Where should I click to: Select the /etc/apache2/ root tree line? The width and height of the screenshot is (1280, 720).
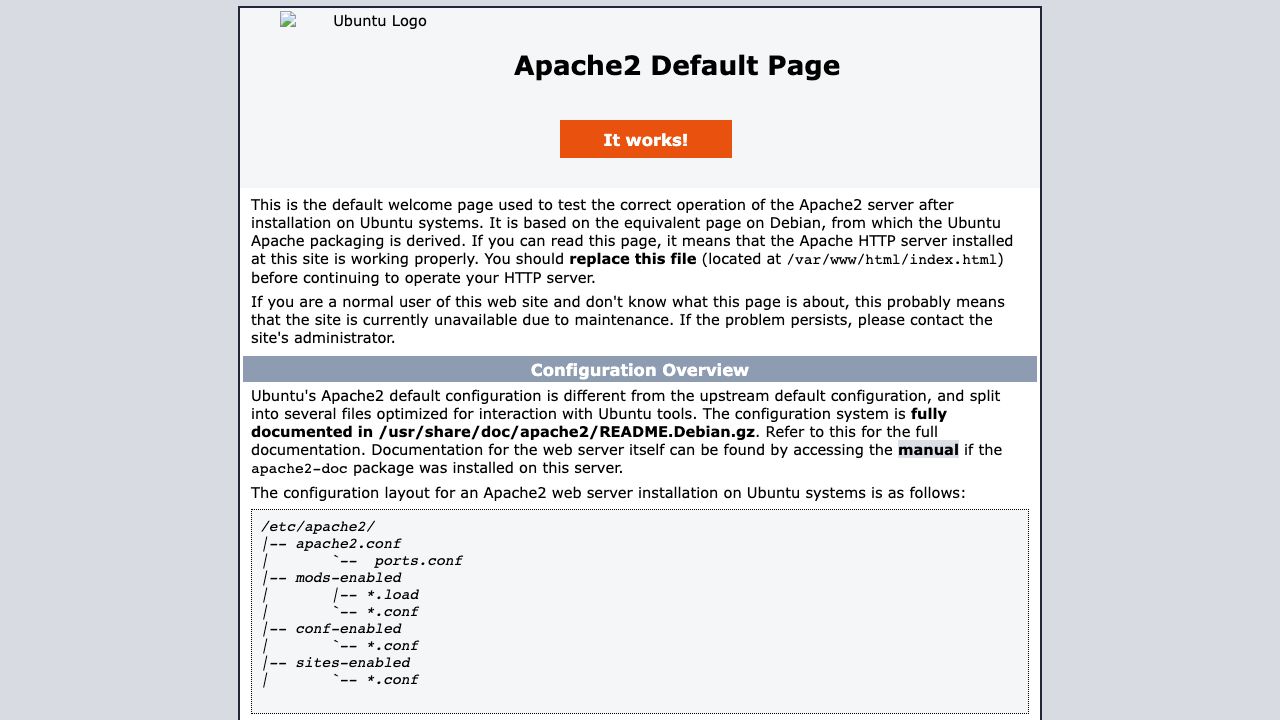tap(318, 527)
